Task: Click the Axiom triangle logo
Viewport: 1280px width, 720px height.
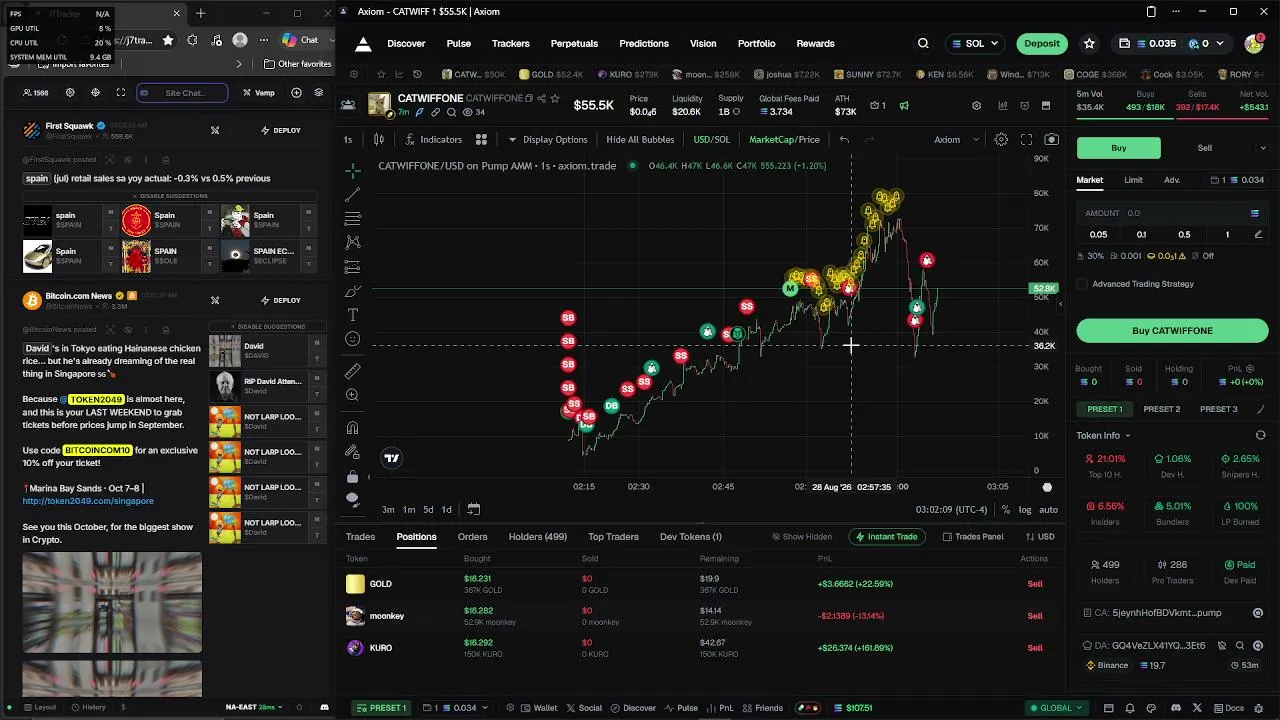Action: 363,44
